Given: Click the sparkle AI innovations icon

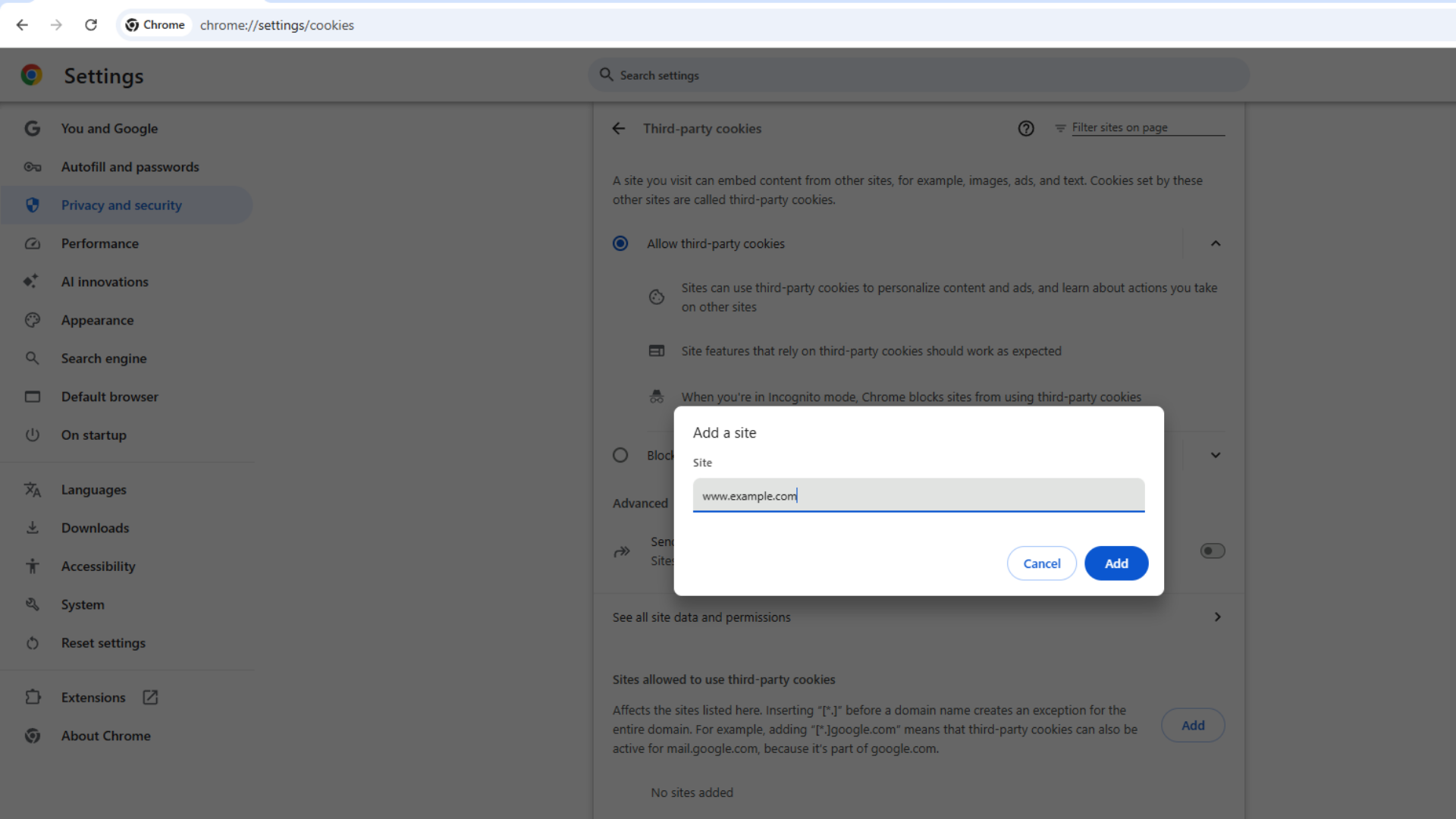Looking at the screenshot, I should click(x=30, y=281).
